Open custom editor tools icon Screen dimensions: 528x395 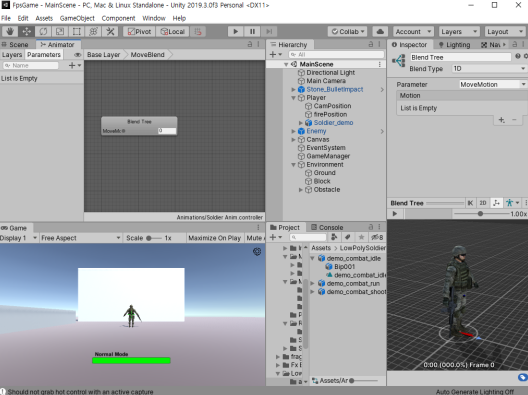[x=110, y=32]
